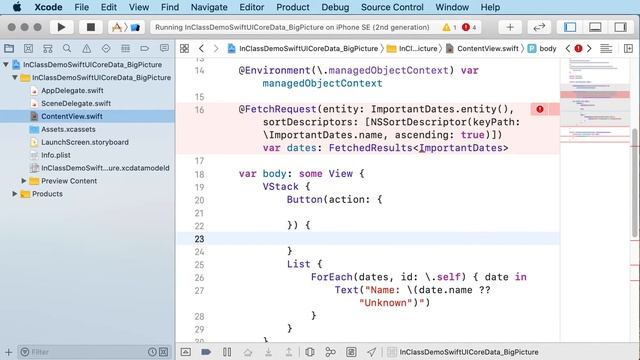Open the File menu

(81, 7)
